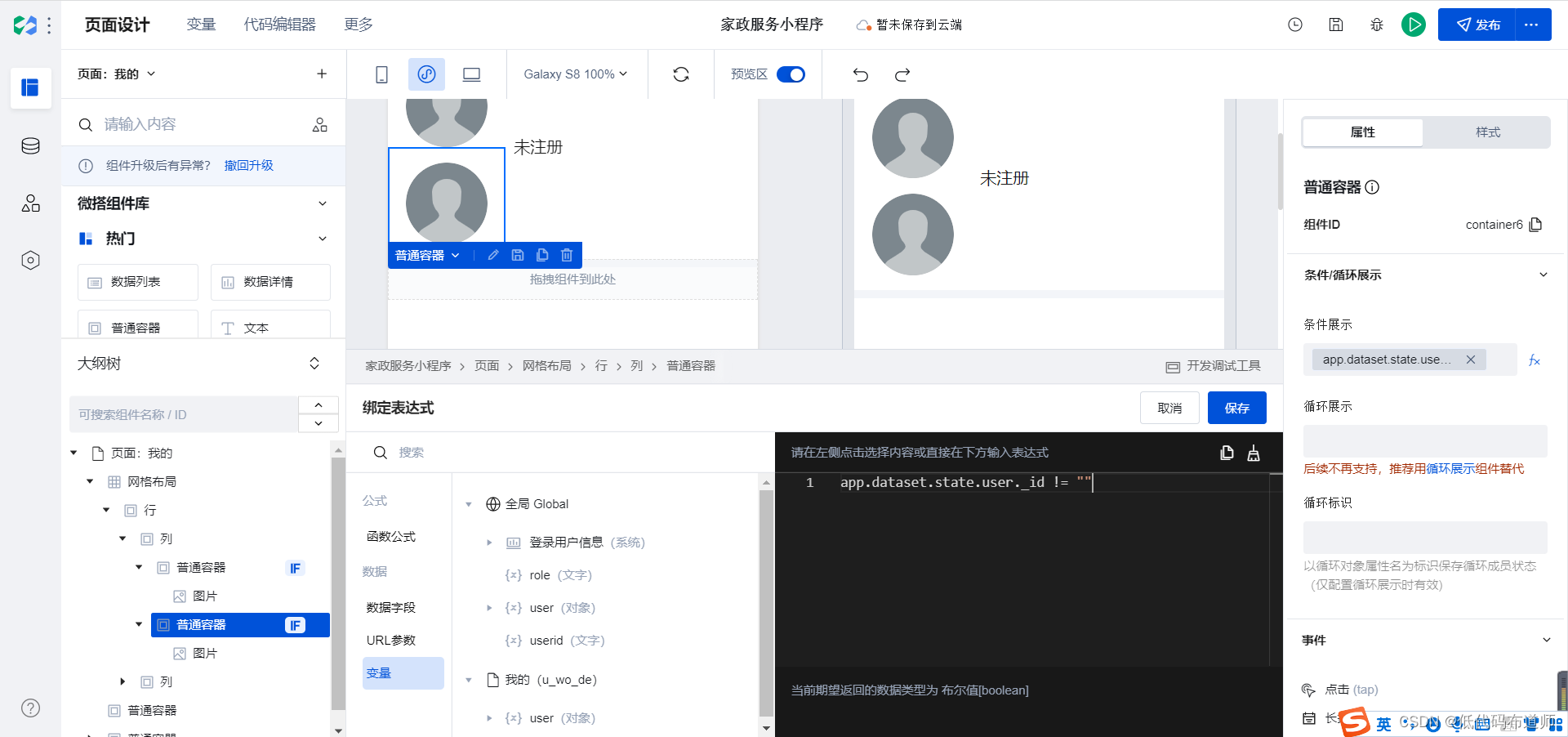Screen dimensions: 1568x737
Task: Select the mini program preview icon
Action: point(426,74)
